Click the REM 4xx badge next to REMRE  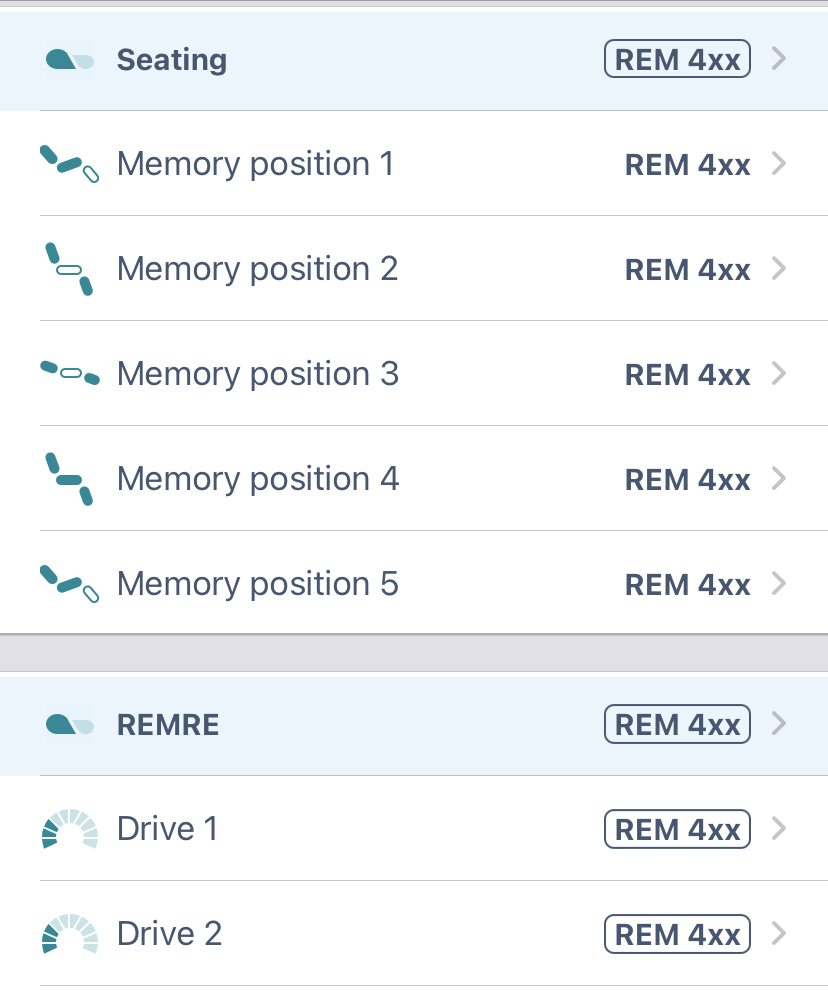click(x=676, y=724)
